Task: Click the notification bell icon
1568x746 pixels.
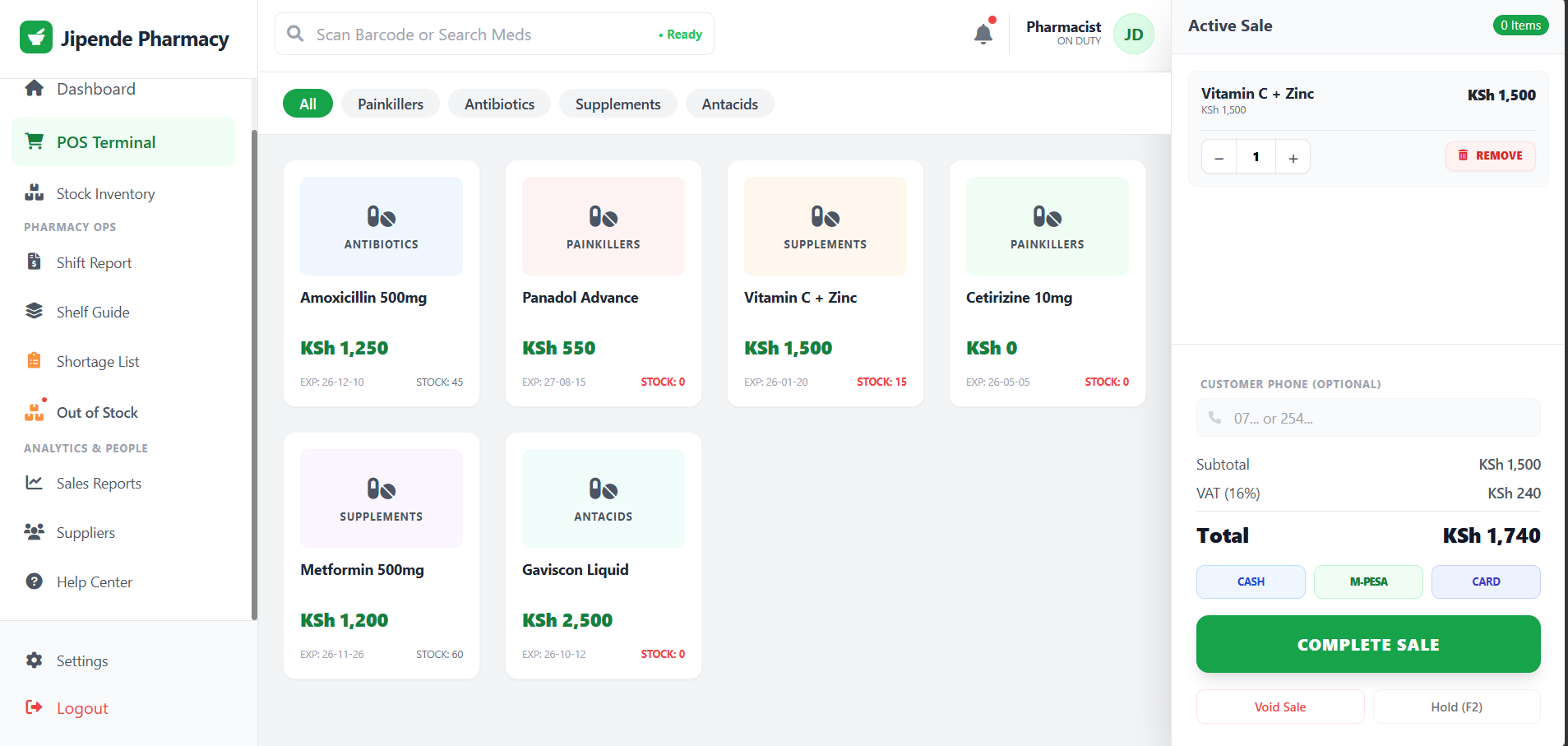Action: coord(983,35)
